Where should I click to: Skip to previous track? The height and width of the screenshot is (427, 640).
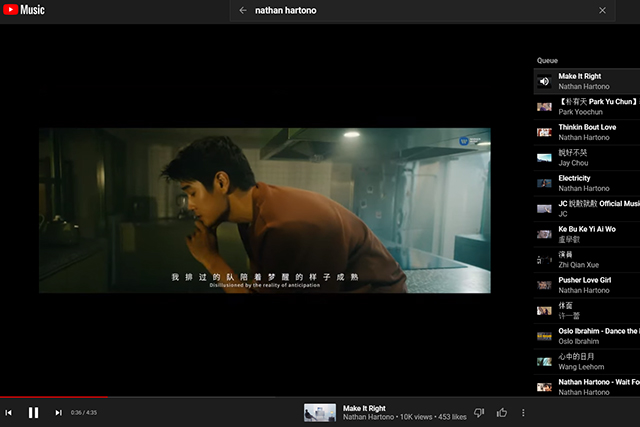click(x=9, y=413)
